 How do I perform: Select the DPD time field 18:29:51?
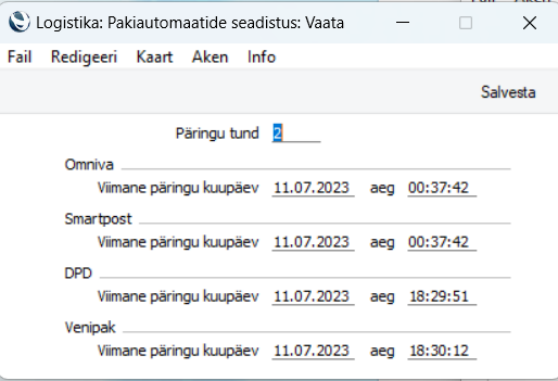pos(442,297)
